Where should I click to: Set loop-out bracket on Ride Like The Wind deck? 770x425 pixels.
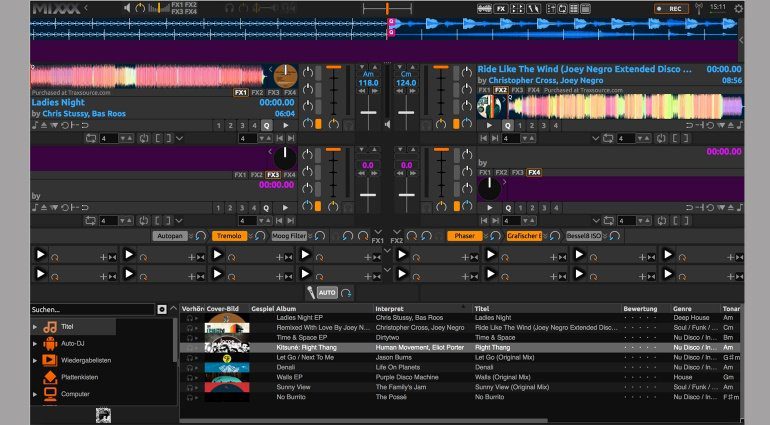pos(686,139)
